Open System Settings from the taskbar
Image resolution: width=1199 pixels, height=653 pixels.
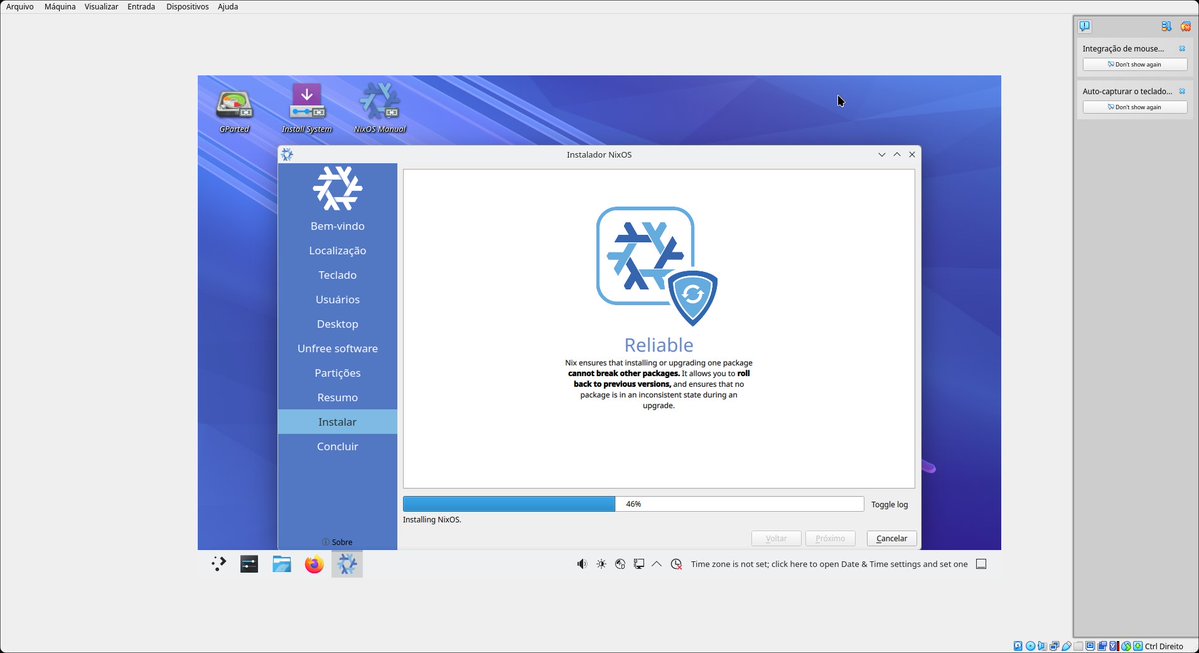[x=249, y=564]
